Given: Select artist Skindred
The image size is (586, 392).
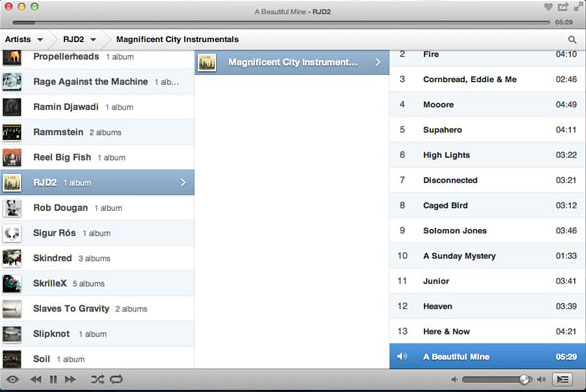Looking at the screenshot, I should [x=97, y=258].
